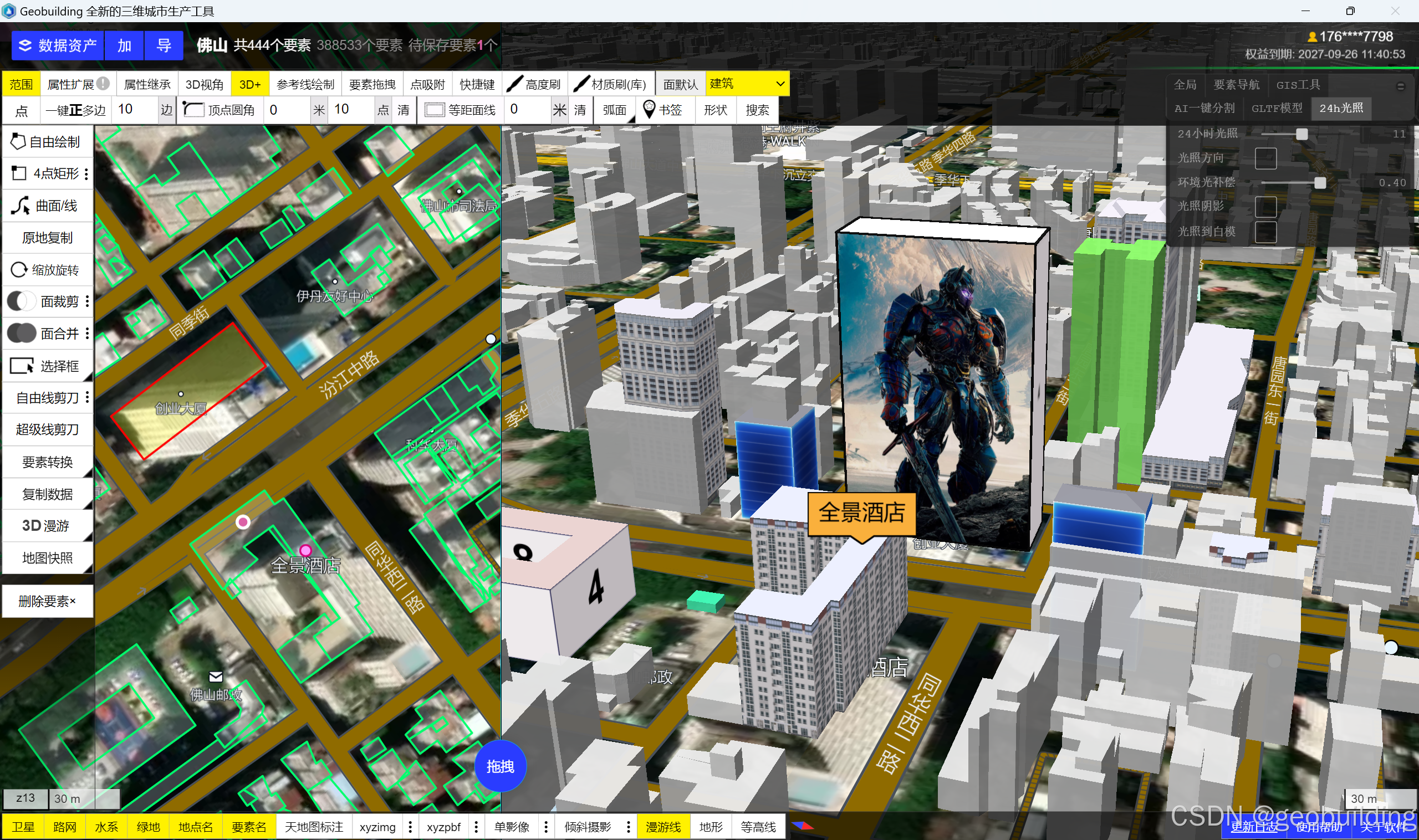Toggle 光照阴影 checkbox

coord(1265,207)
